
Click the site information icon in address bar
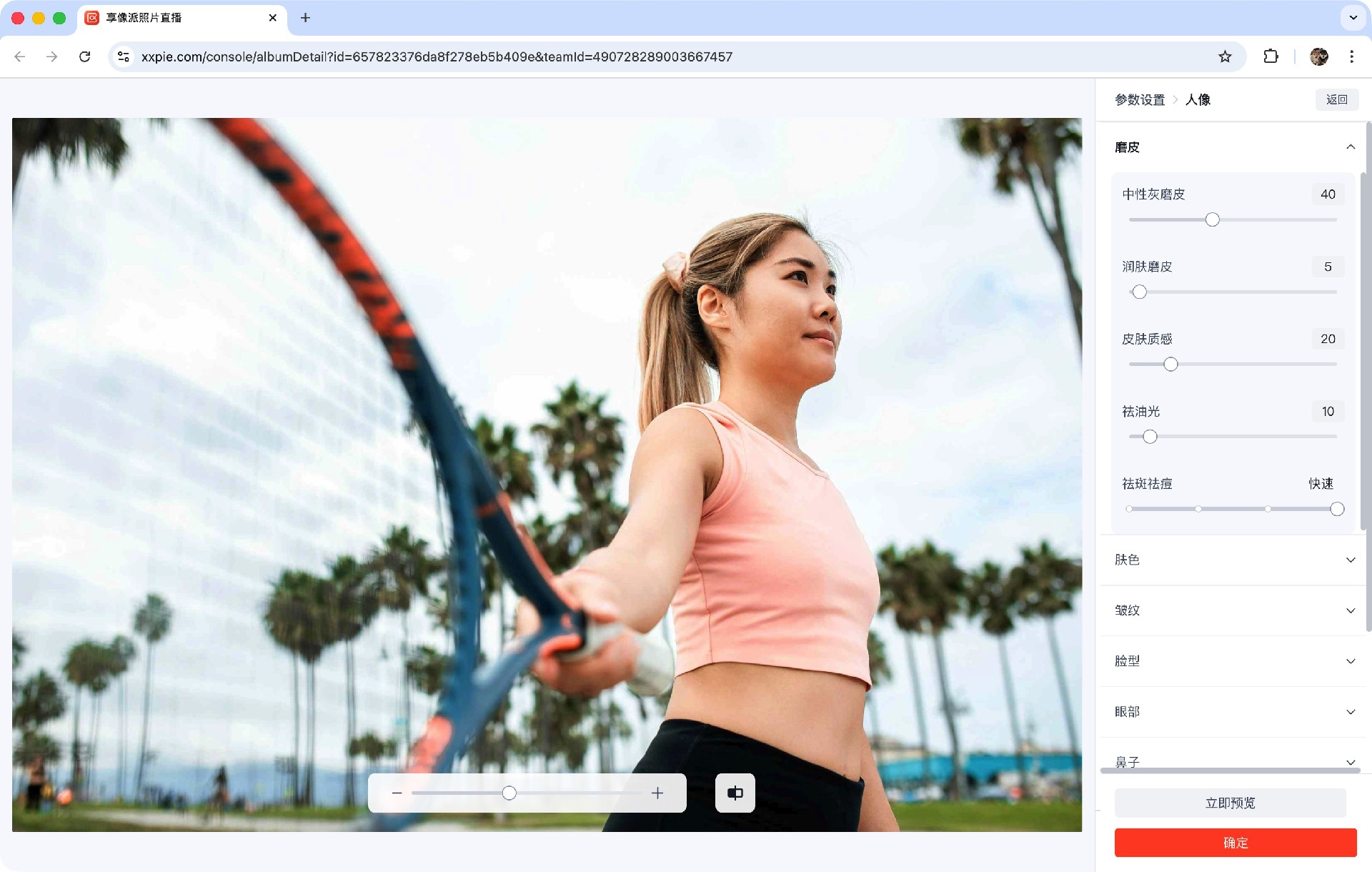[124, 56]
